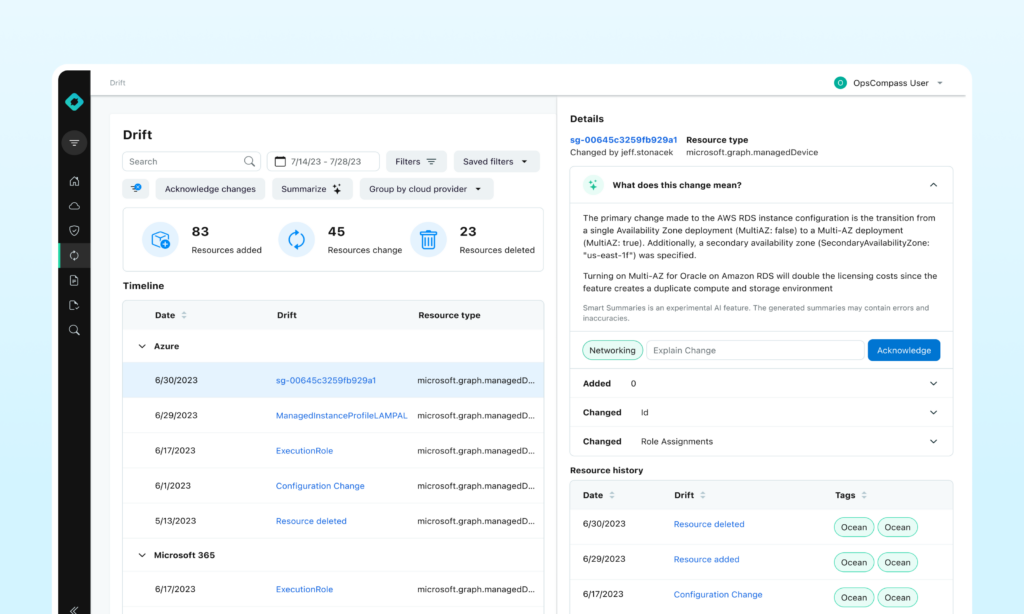Collapse the Microsoft 365 group
The image size is (1024, 614).
(x=142, y=555)
